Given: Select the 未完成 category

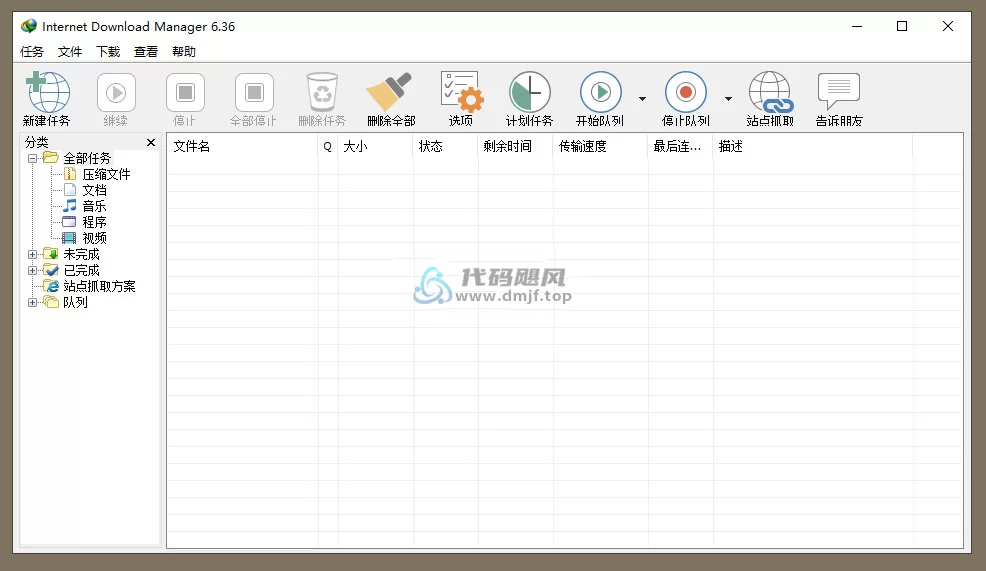Looking at the screenshot, I should (x=81, y=255).
